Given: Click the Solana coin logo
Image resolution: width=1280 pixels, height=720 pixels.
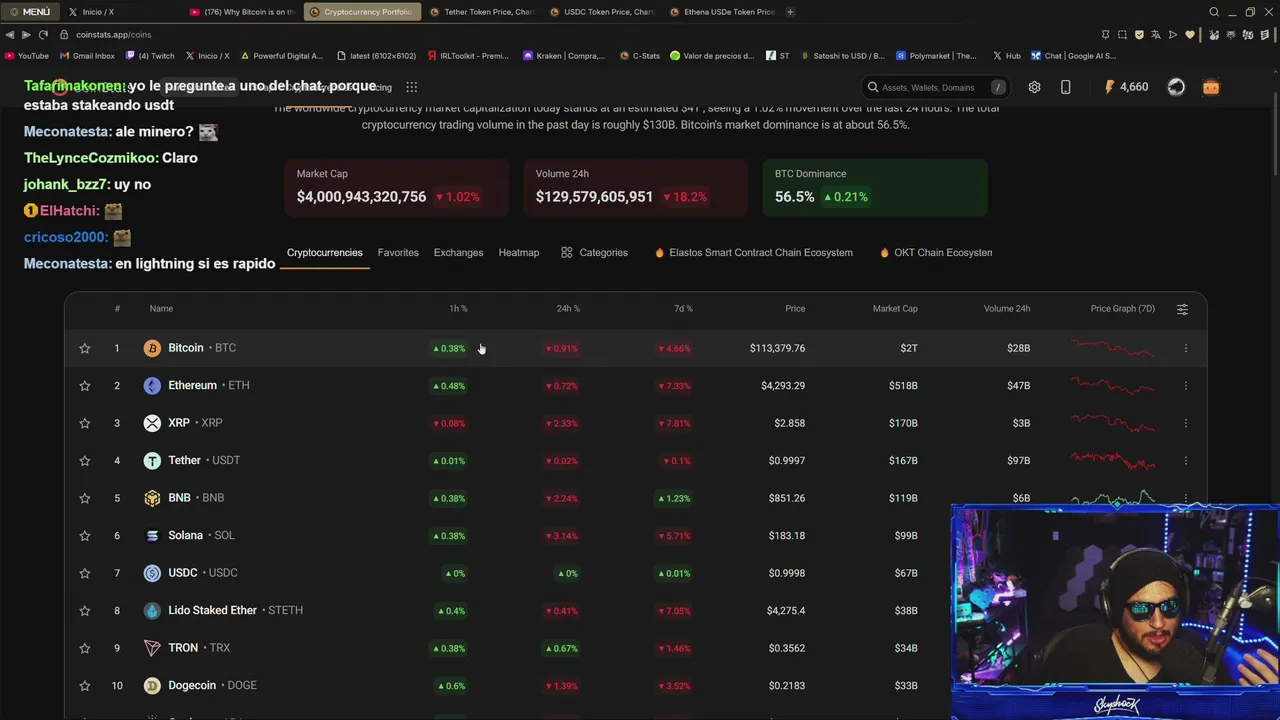Looking at the screenshot, I should point(152,536).
